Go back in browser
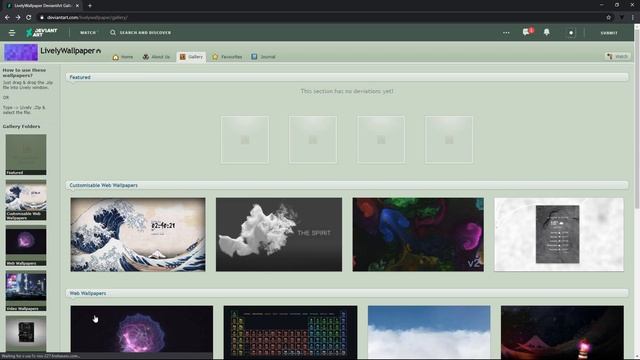 click(7, 18)
